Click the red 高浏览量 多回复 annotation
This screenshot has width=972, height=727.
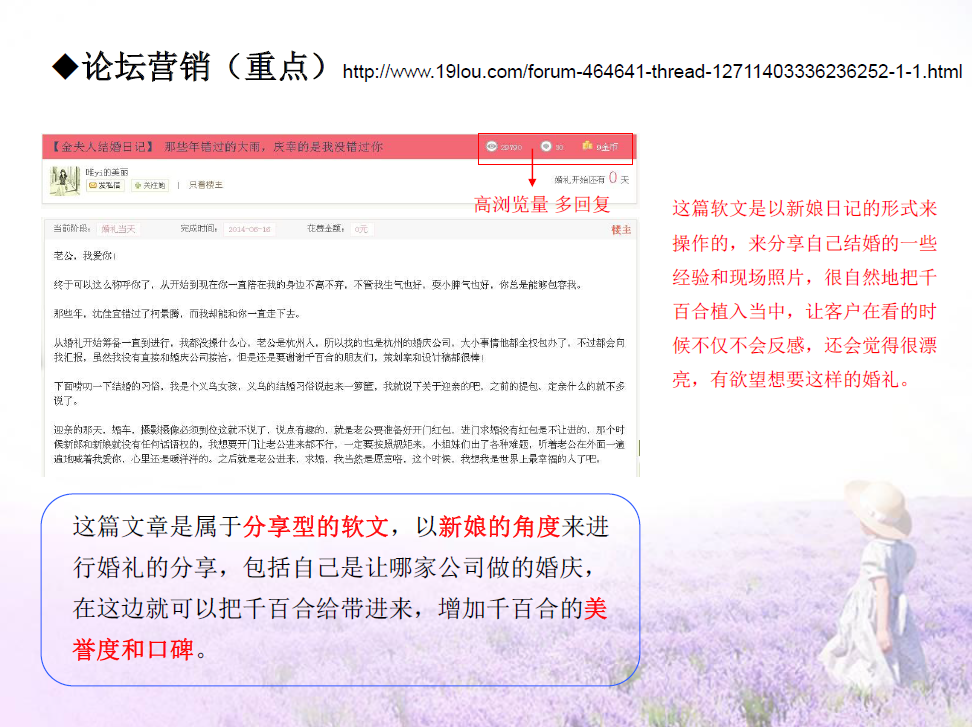[541, 205]
